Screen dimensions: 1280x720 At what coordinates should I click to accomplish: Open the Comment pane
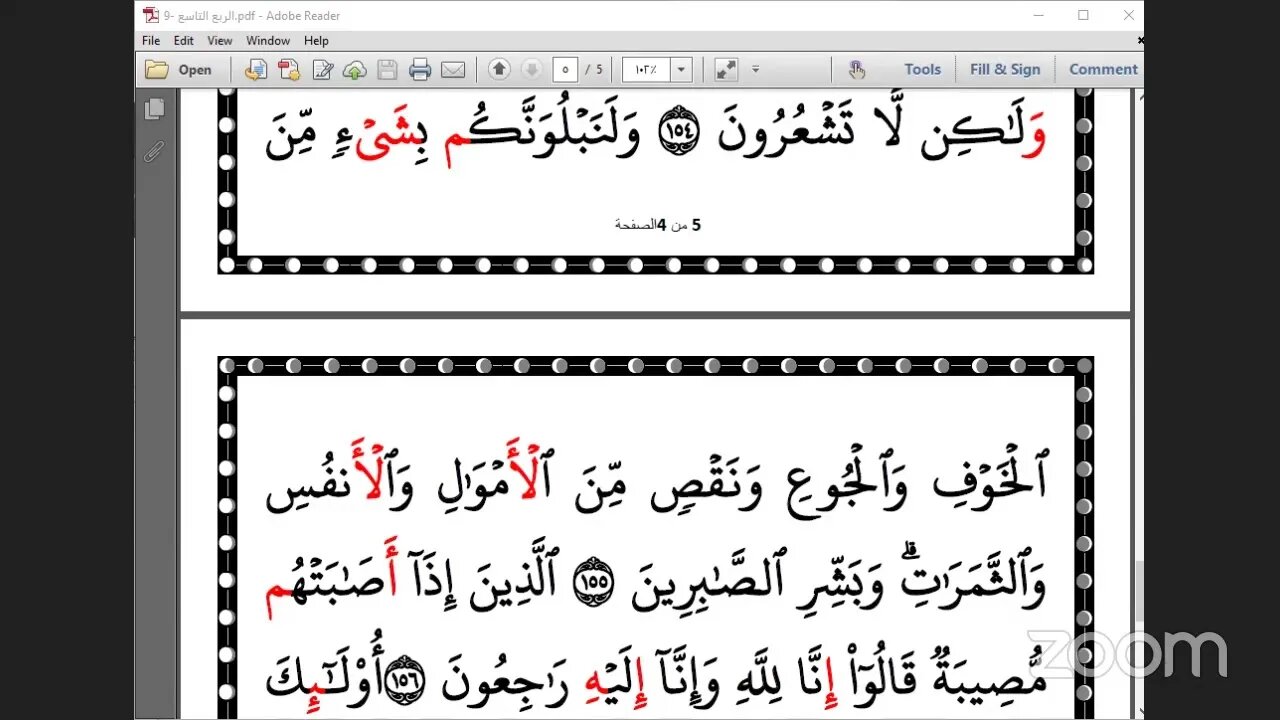[1103, 69]
